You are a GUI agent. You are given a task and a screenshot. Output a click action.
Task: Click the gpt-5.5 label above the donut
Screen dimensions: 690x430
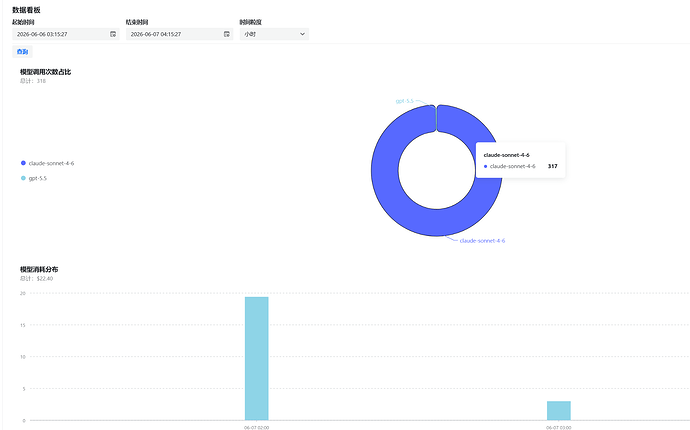tap(404, 101)
